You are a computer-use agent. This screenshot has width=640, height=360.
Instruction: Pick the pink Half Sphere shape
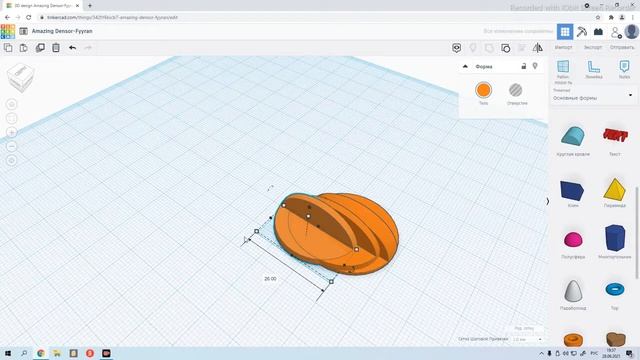(573, 240)
